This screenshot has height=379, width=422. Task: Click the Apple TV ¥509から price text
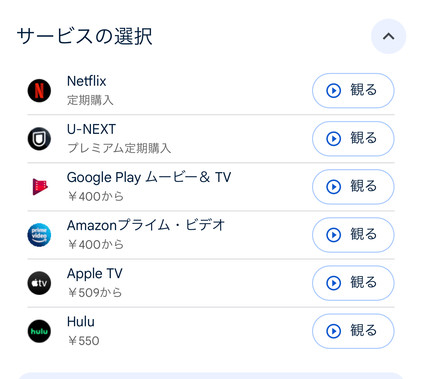[x=95, y=293]
